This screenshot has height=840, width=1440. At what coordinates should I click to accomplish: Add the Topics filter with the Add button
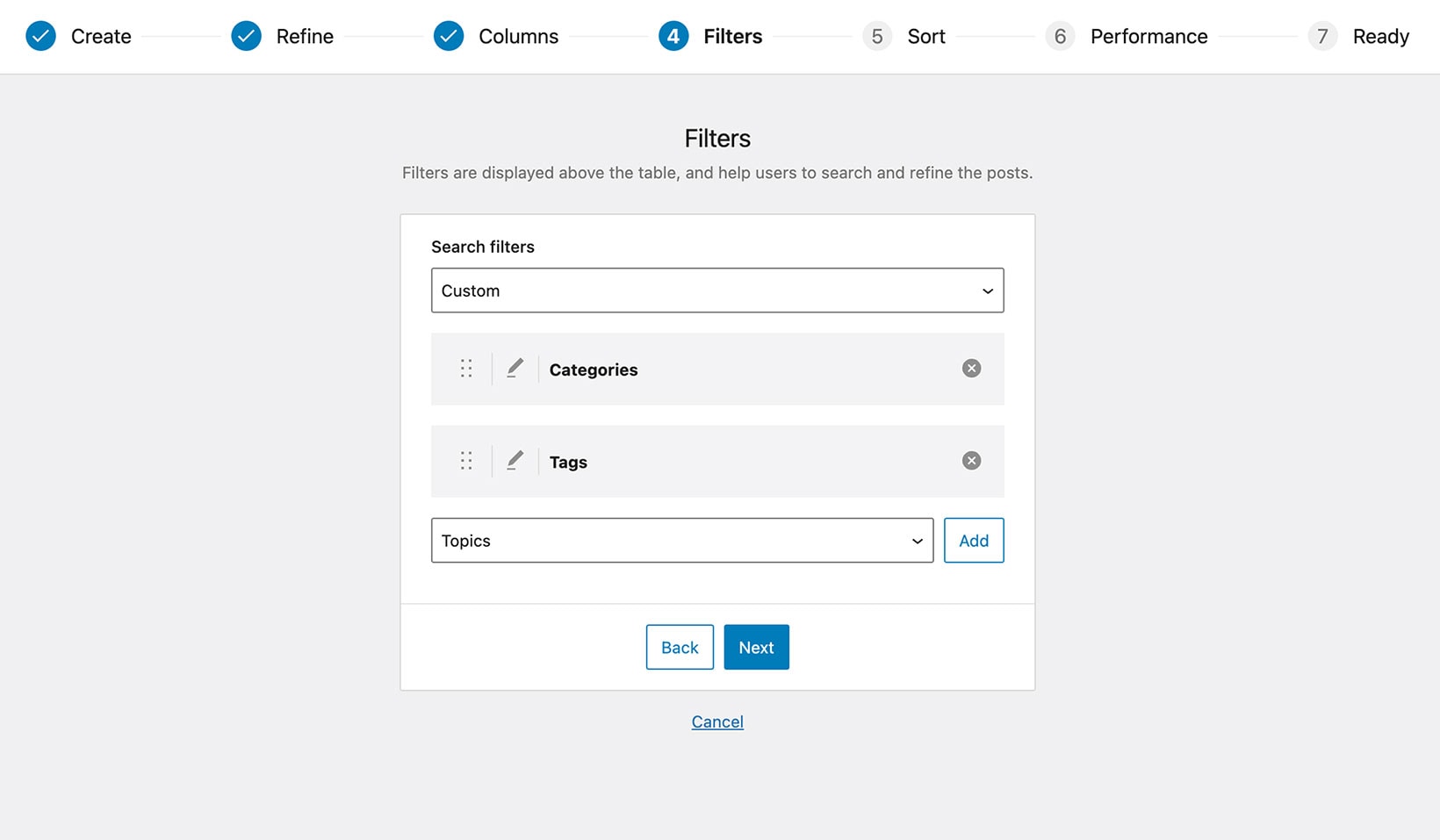pos(973,541)
